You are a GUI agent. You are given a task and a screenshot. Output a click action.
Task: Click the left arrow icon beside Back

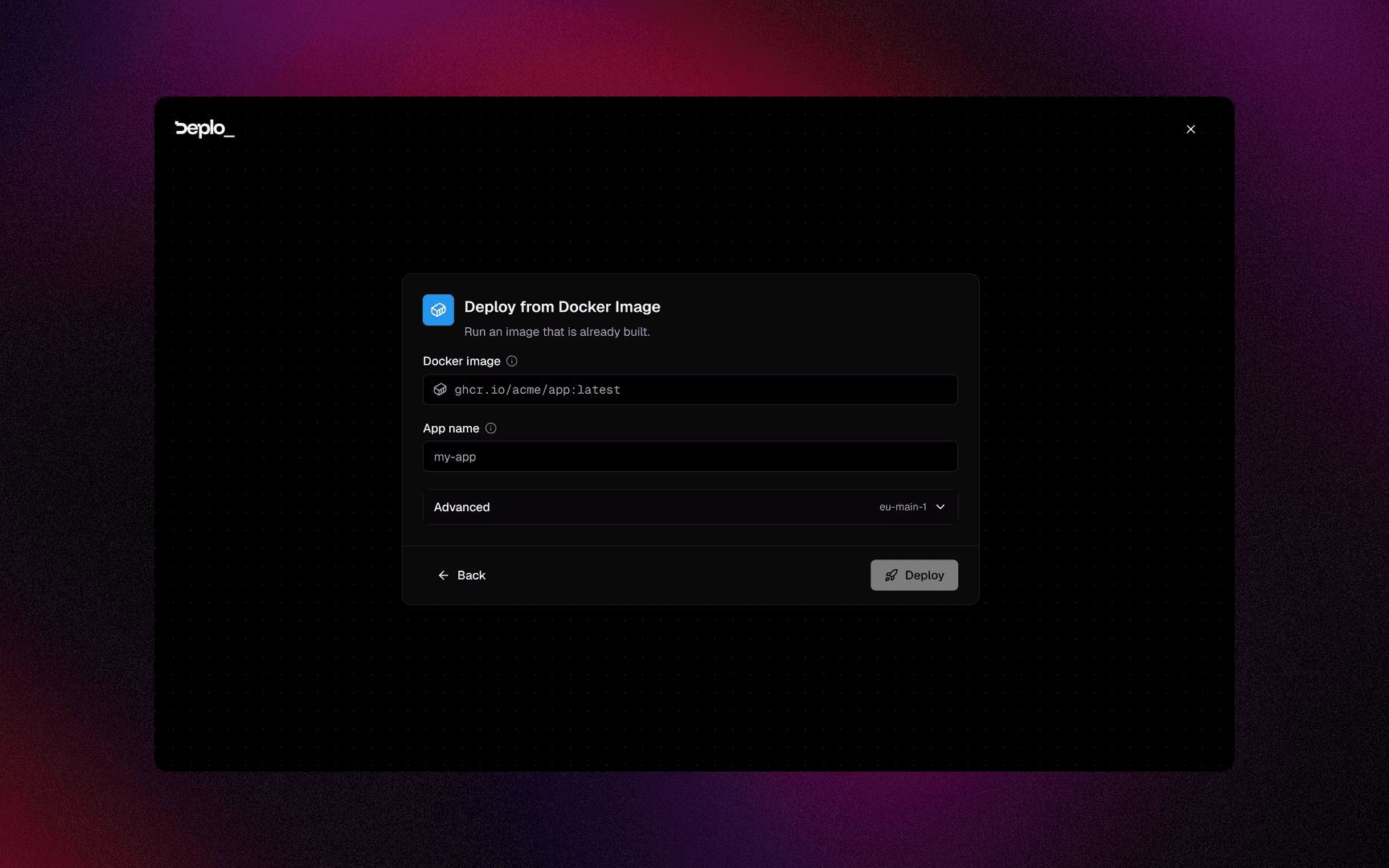443,575
